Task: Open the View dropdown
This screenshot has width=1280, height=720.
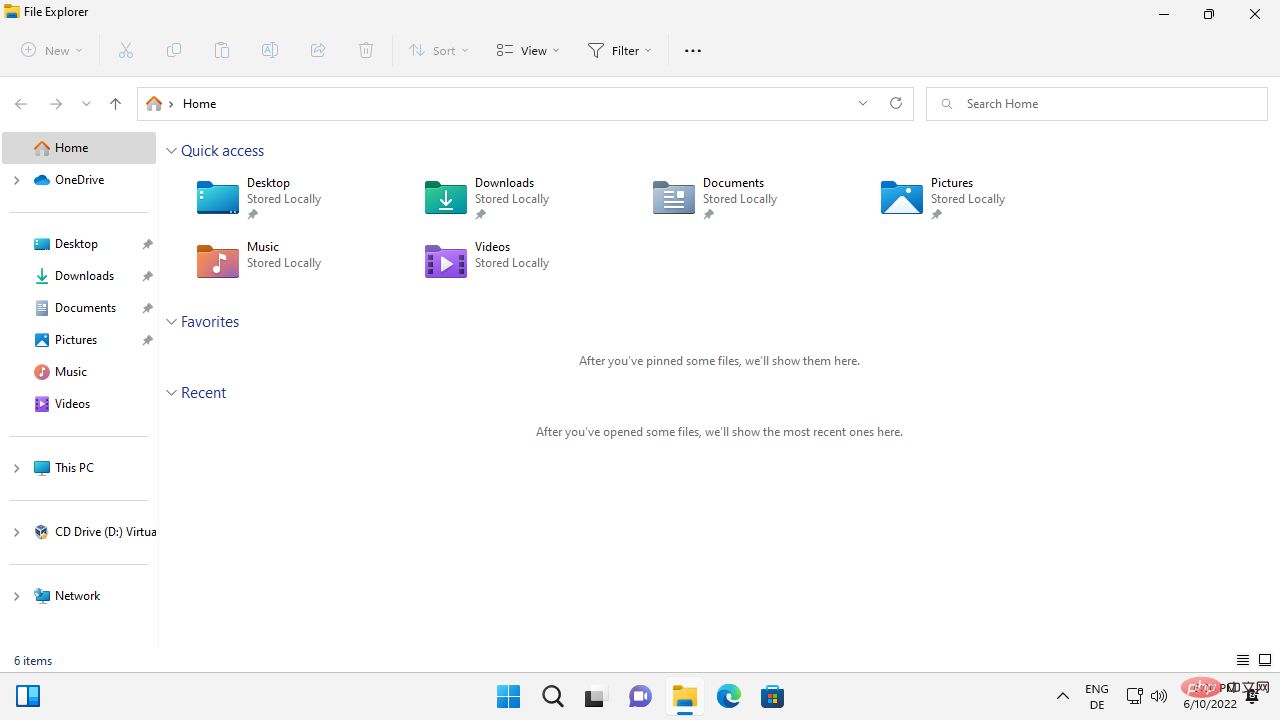Action: click(527, 50)
